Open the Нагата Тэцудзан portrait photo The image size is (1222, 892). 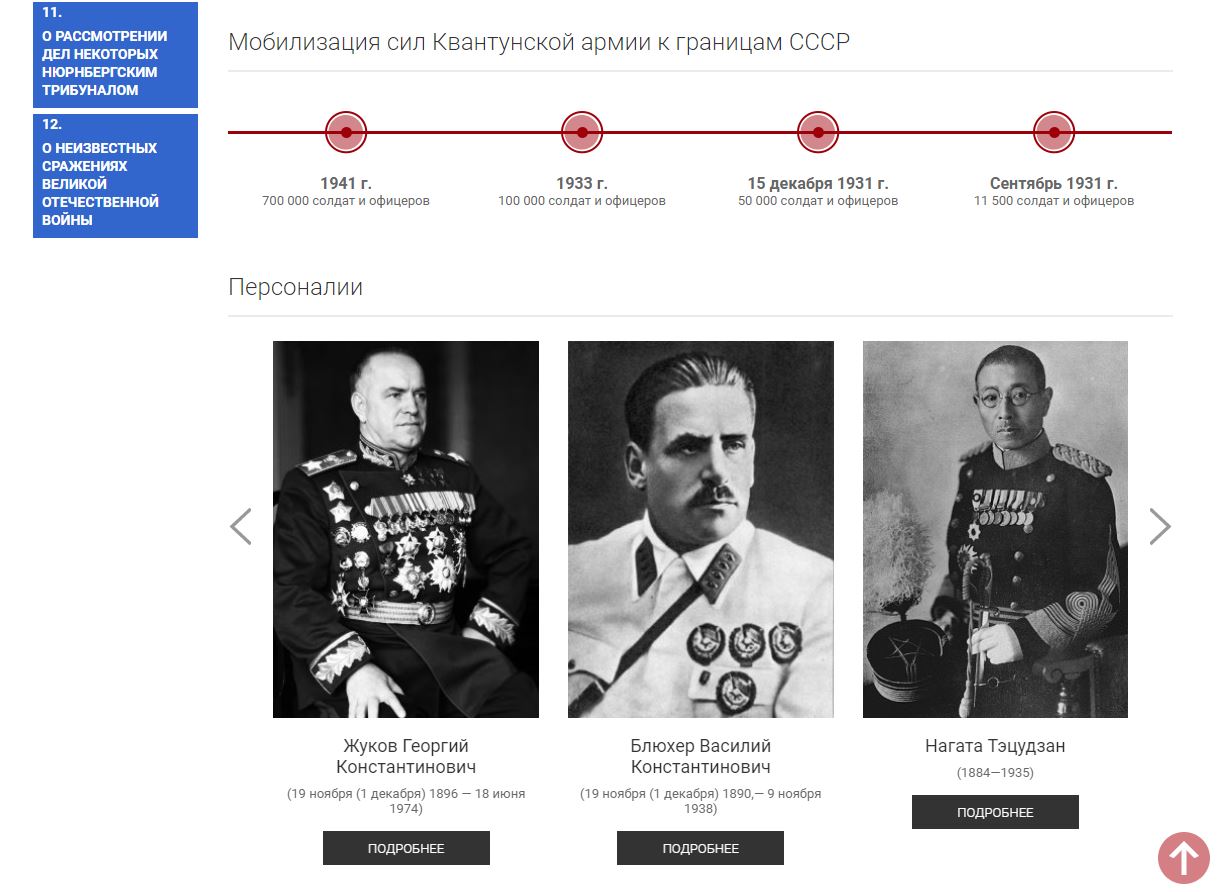click(x=995, y=529)
